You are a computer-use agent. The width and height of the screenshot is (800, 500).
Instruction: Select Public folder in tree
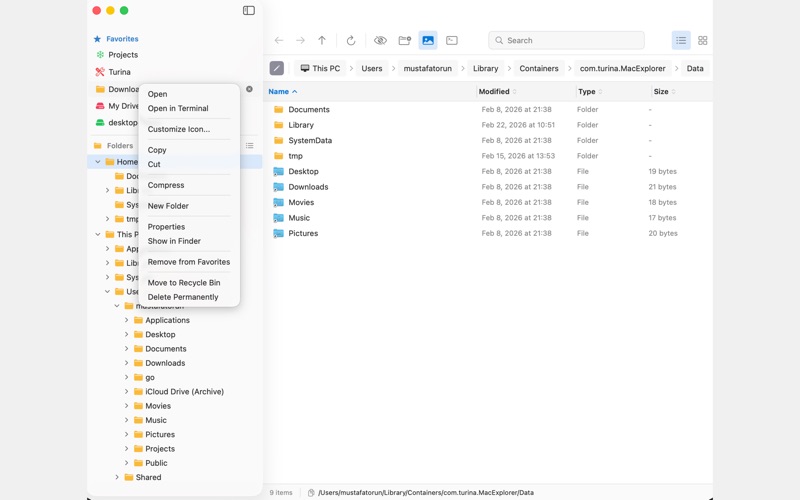[156, 463]
